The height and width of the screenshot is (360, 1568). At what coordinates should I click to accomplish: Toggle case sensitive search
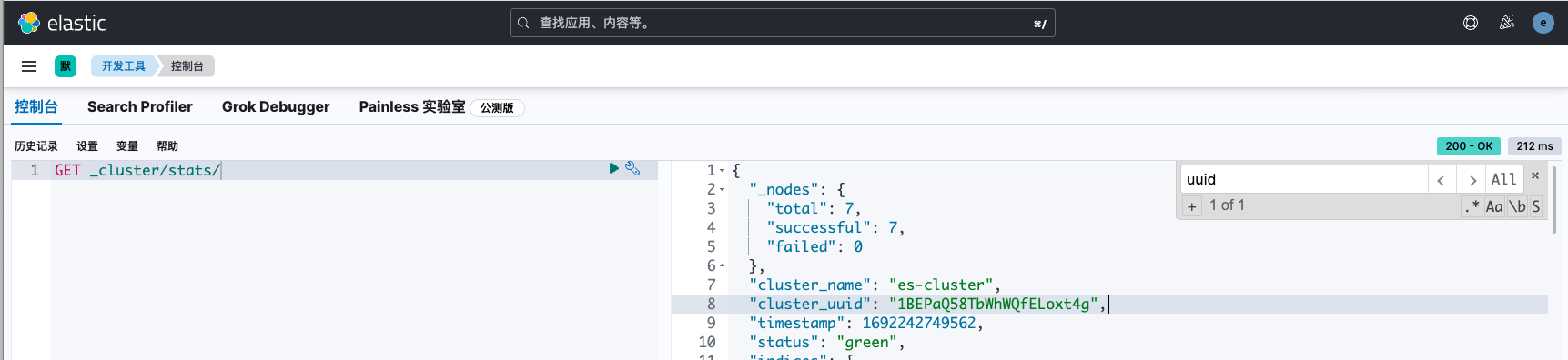pos(1494,206)
